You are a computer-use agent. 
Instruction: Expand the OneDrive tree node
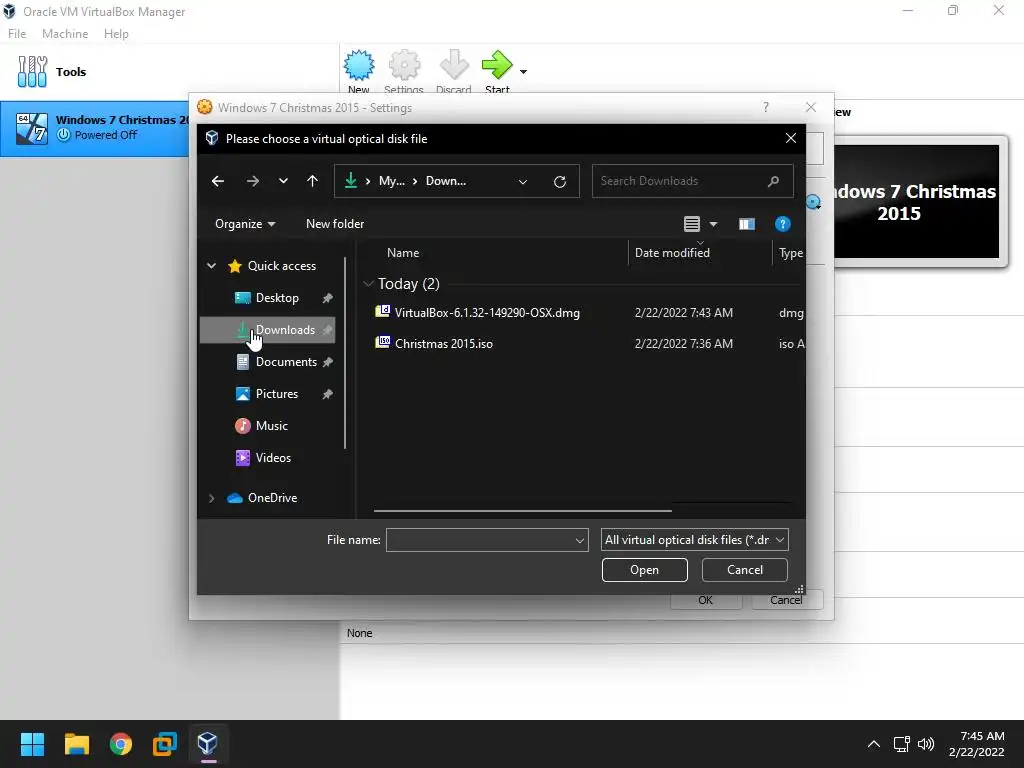pyautogui.click(x=212, y=498)
